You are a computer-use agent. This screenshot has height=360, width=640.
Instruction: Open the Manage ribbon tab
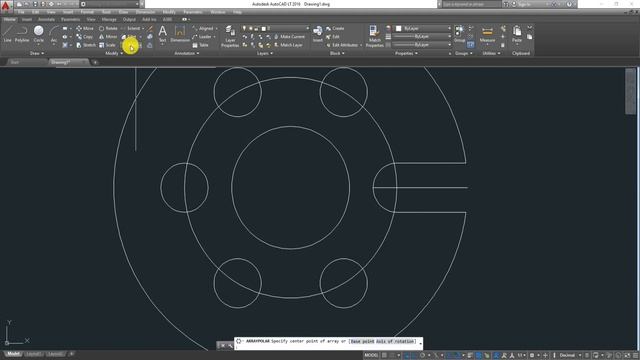click(109, 19)
